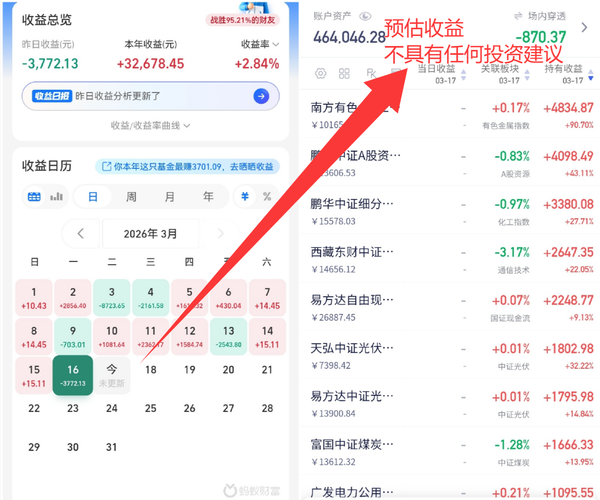Click A股资源 sector label

(515, 174)
